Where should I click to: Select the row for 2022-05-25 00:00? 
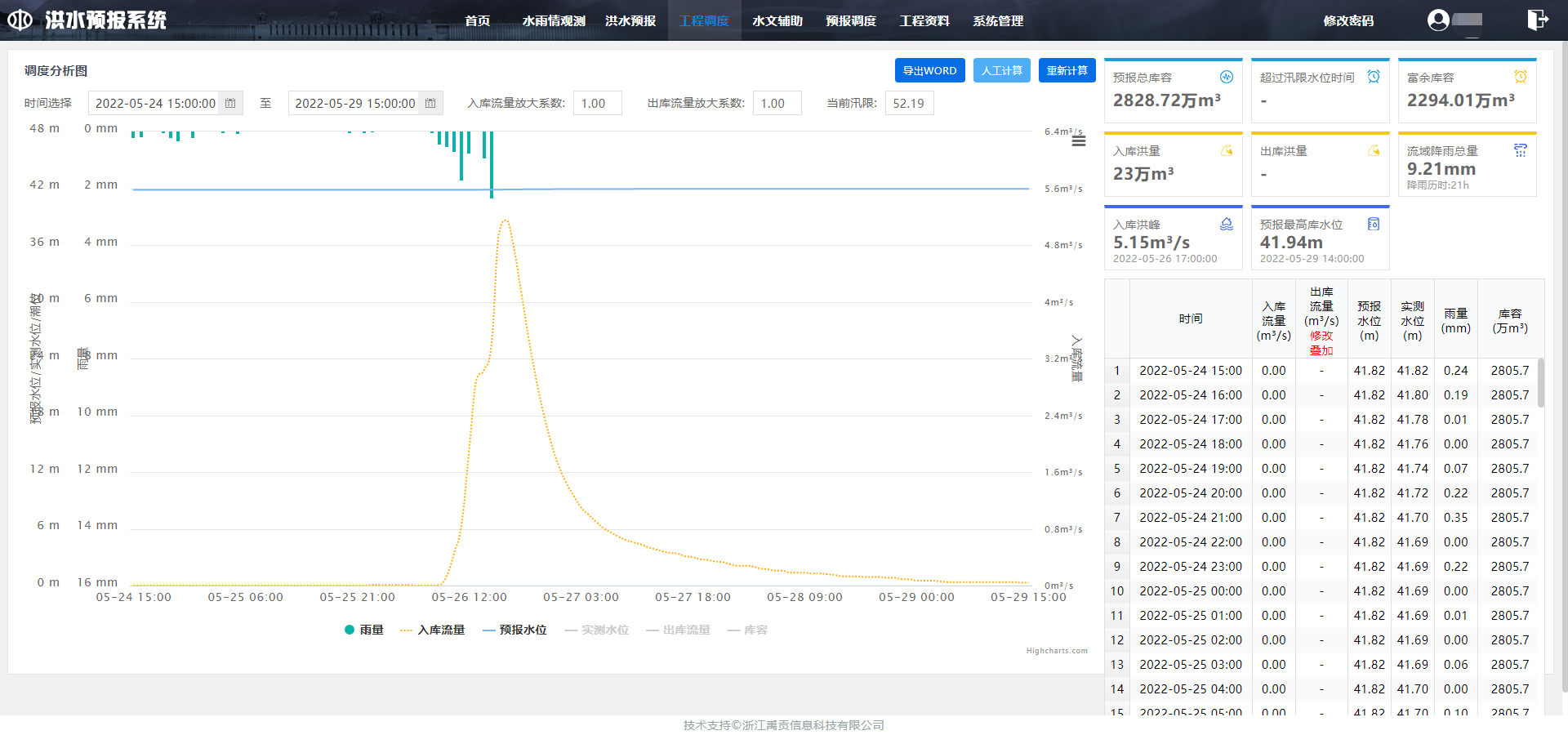[x=1321, y=590]
